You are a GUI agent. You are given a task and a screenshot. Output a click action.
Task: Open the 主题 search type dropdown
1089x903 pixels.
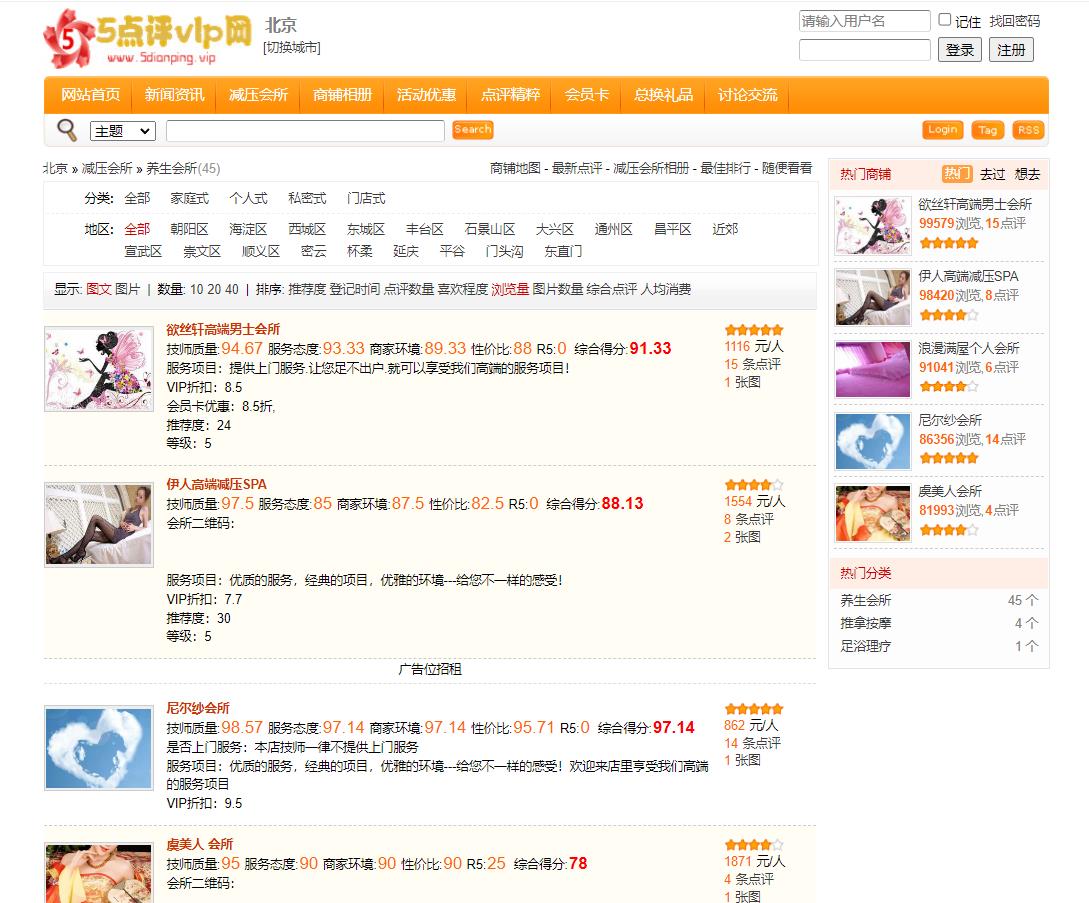[122, 131]
